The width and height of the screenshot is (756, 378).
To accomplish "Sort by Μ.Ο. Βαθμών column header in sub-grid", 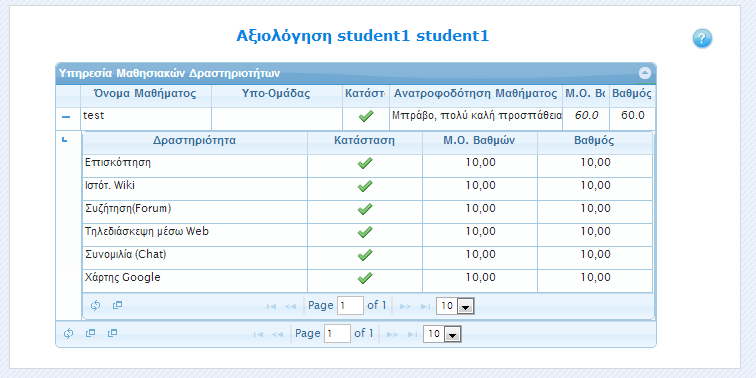I will [x=479, y=141].
